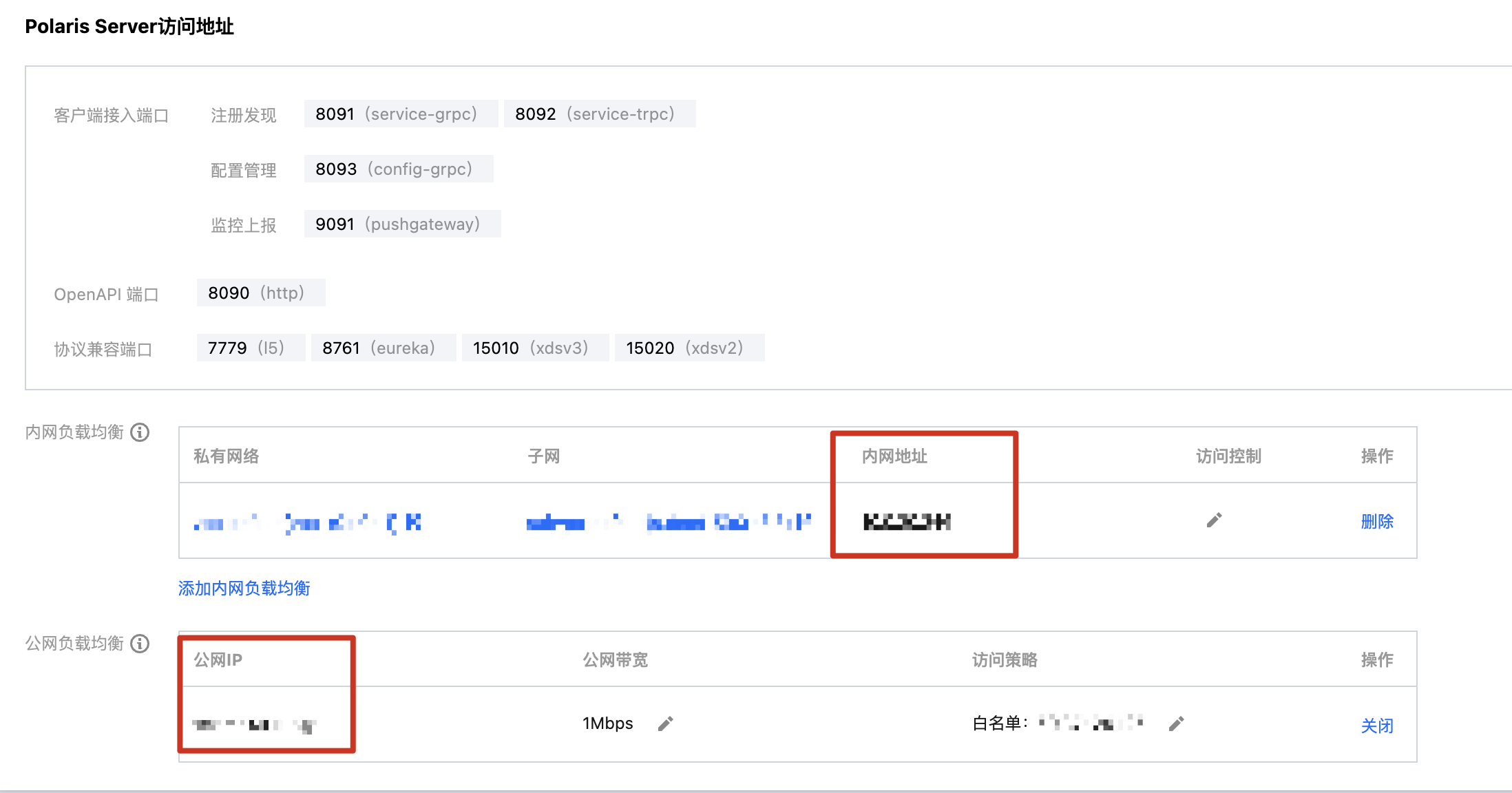
Task: Open blurred subnet link
Action: (x=669, y=523)
